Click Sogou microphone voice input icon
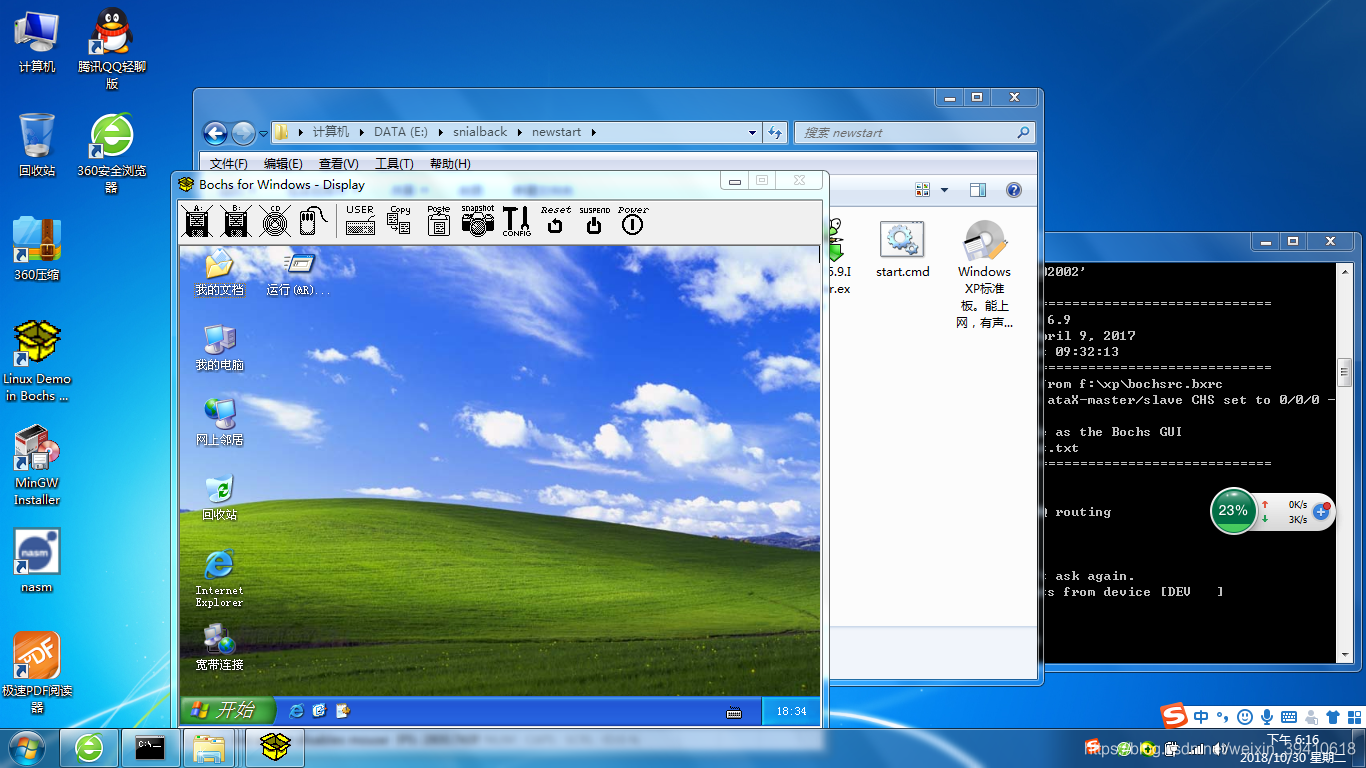The width and height of the screenshot is (1366, 768). click(x=1267, y=717)
